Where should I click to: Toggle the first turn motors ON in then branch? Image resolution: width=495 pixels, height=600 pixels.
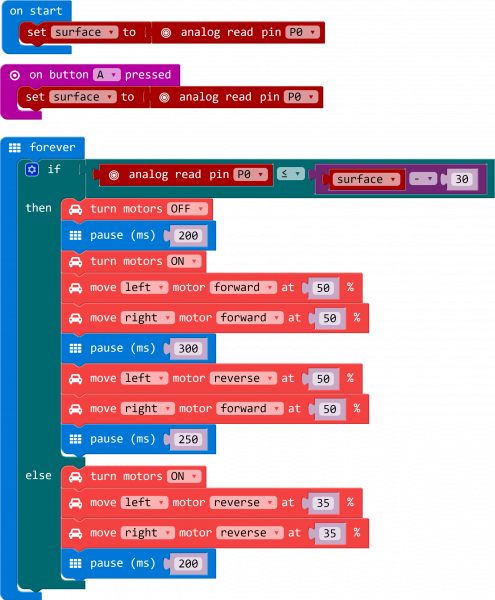tap(184, 262)
